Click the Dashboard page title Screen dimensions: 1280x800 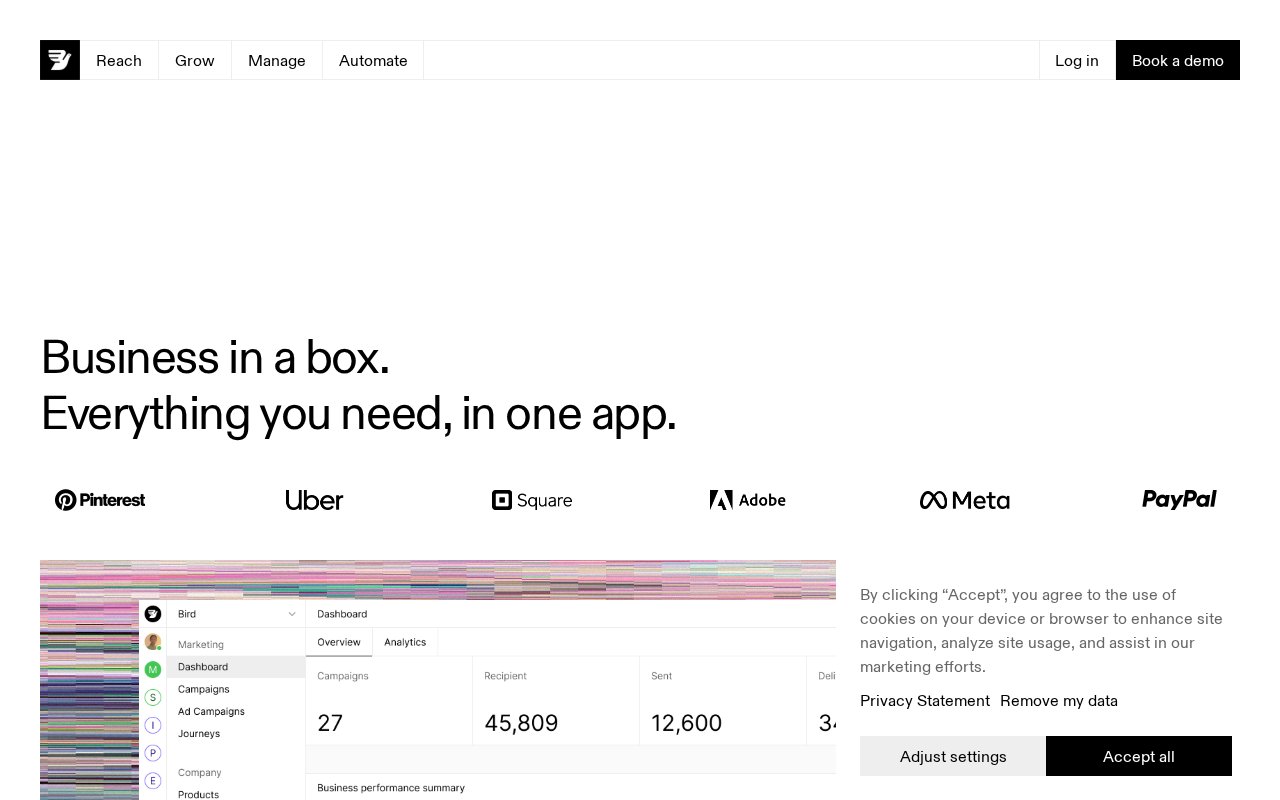(x=342, y=614)
